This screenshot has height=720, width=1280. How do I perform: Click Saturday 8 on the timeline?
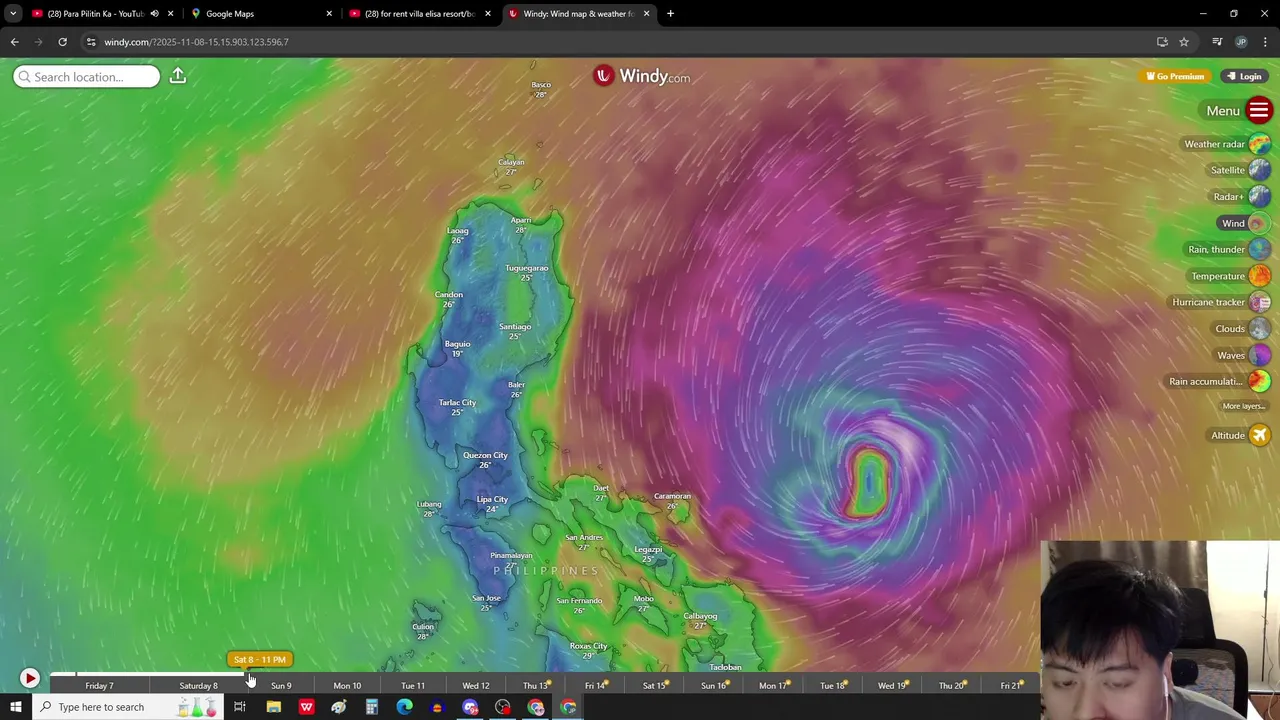pos(198,686)
